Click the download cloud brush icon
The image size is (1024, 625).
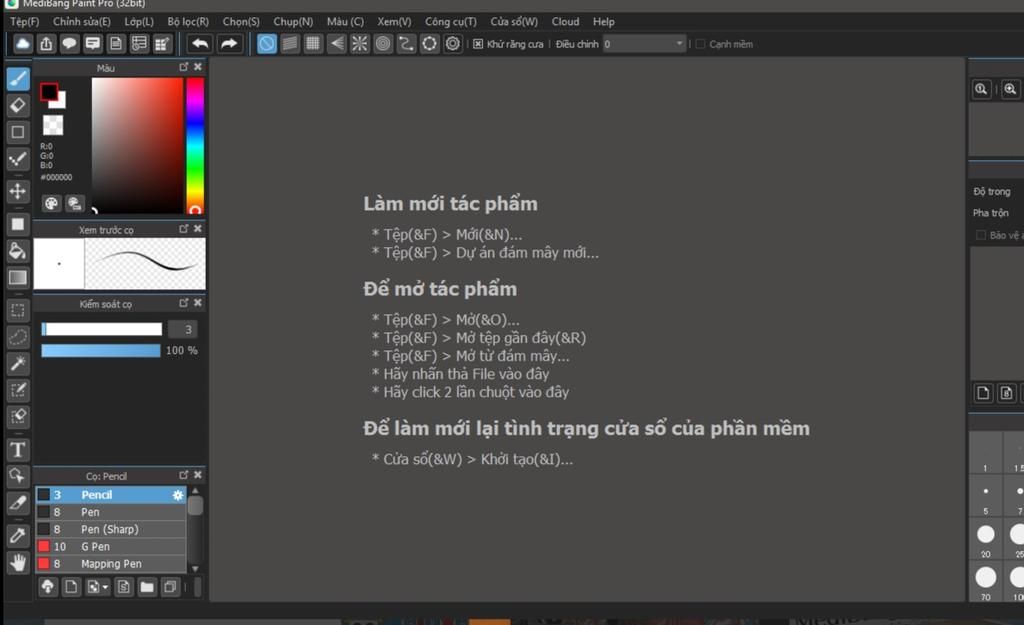tap(48, 587)
